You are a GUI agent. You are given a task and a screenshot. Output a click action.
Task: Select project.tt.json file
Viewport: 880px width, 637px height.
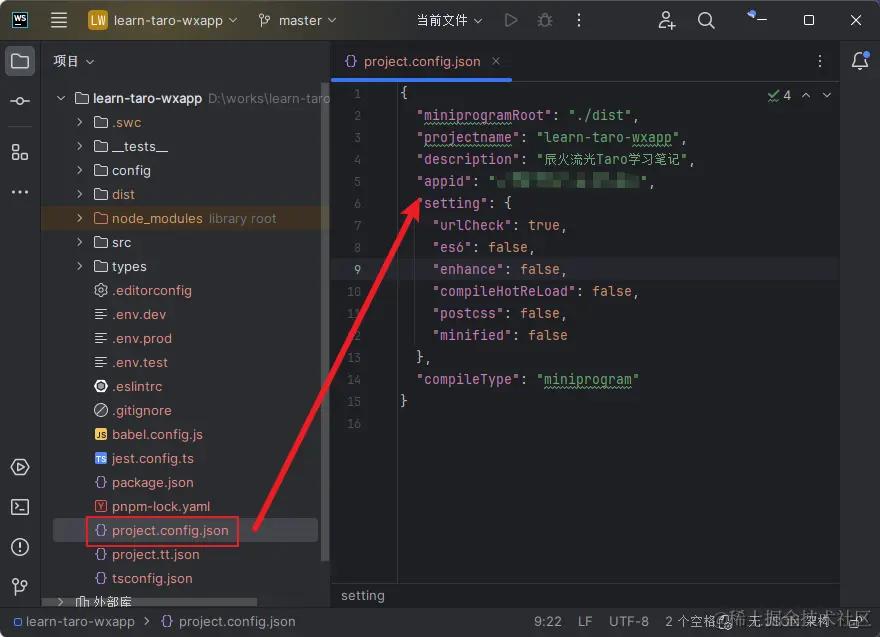coord(147,554)
